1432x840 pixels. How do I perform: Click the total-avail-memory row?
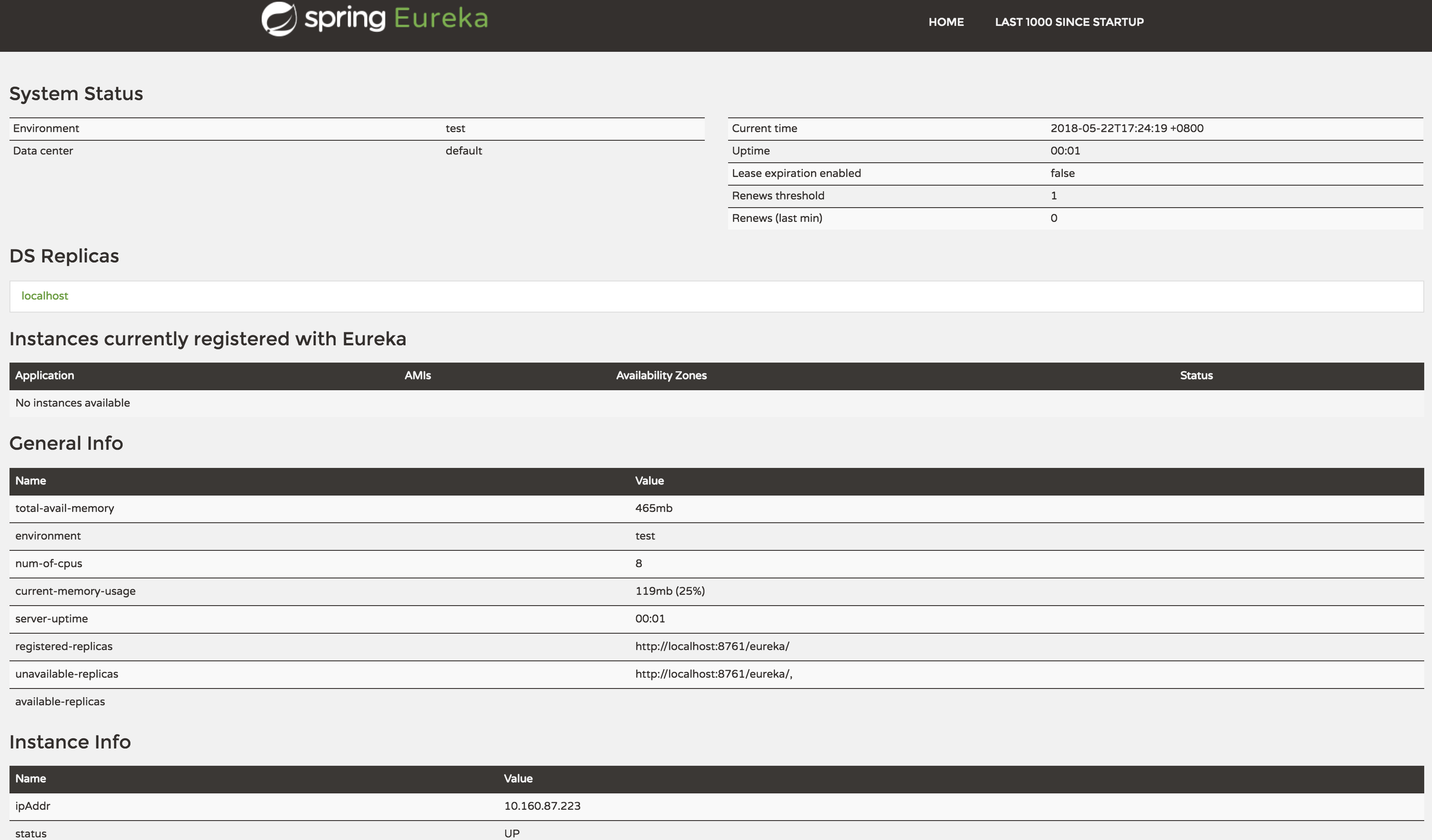pyautogui.click(x=65, y=508)
